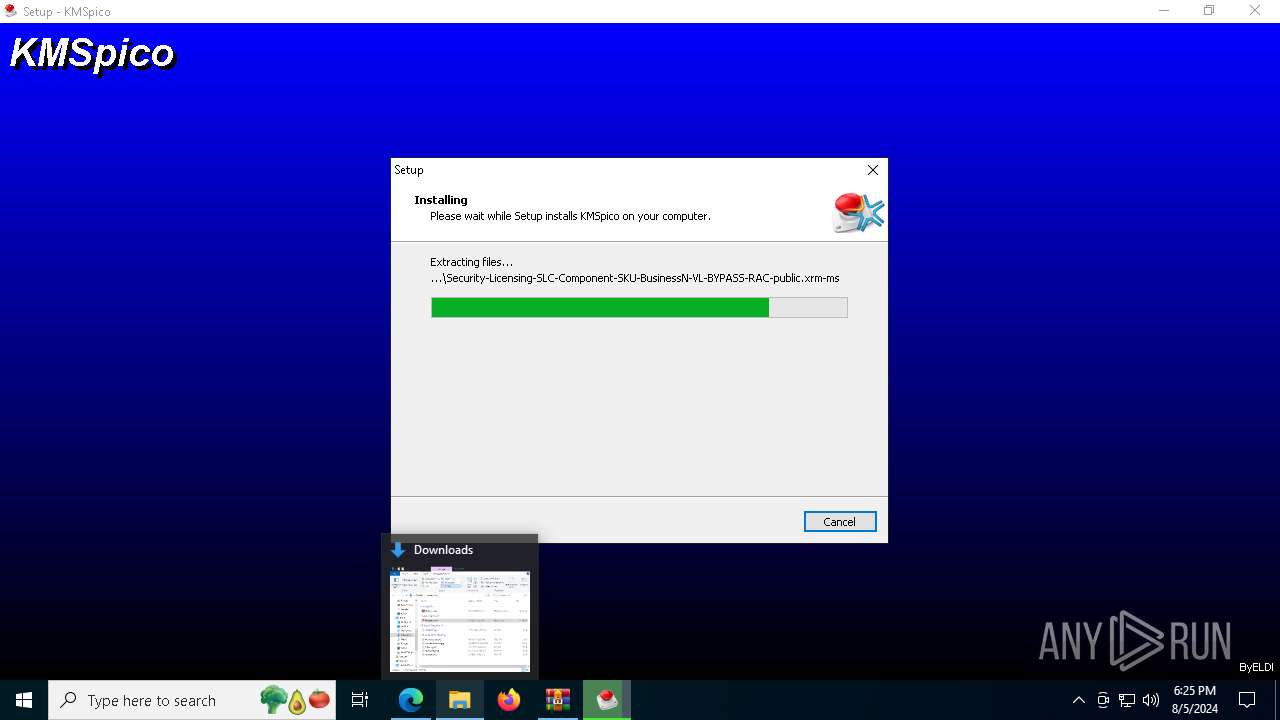Image resolution: width=1280 pixels, height=720 pixels.
Task: Launch Firefox from taskbar
Action: (509, 700)
